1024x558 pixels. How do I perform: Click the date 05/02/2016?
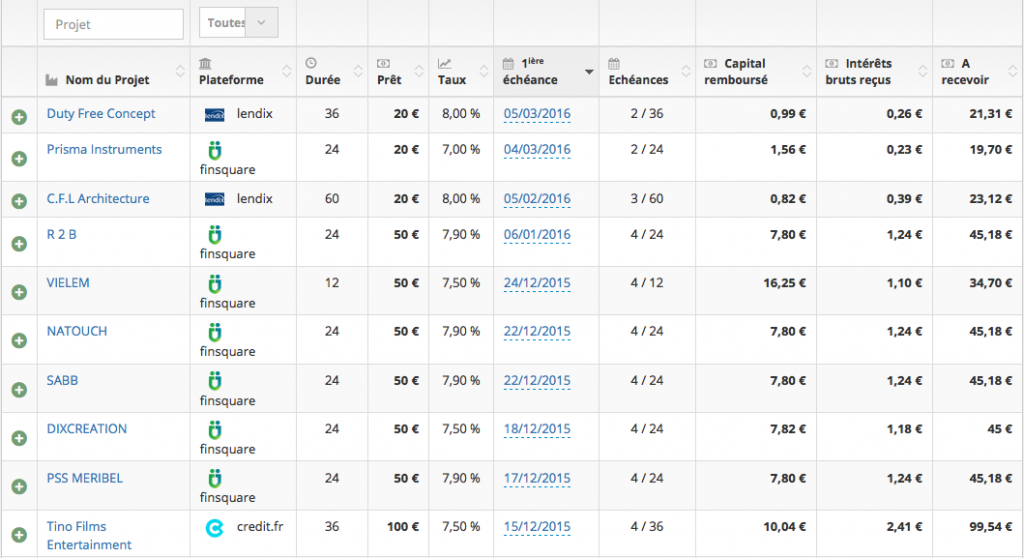click(x=537, y=199)
